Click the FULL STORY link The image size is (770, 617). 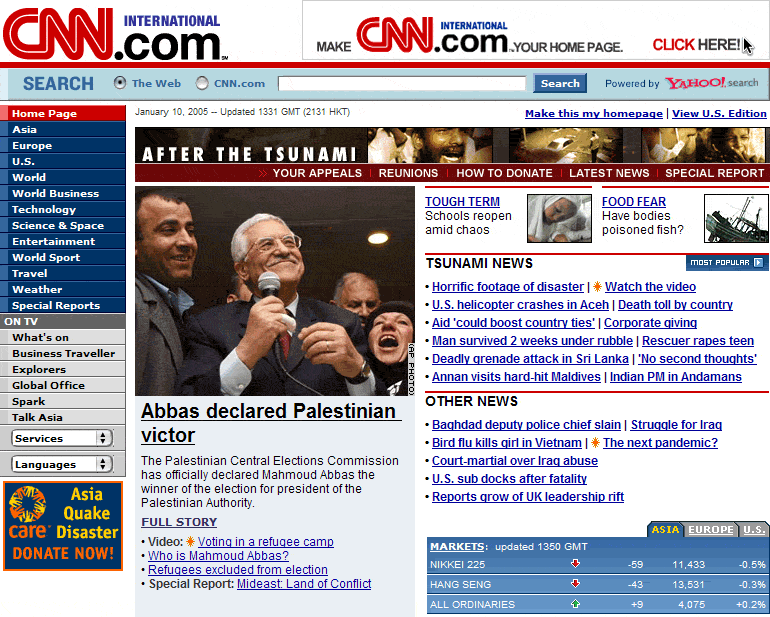click(179, 522)
